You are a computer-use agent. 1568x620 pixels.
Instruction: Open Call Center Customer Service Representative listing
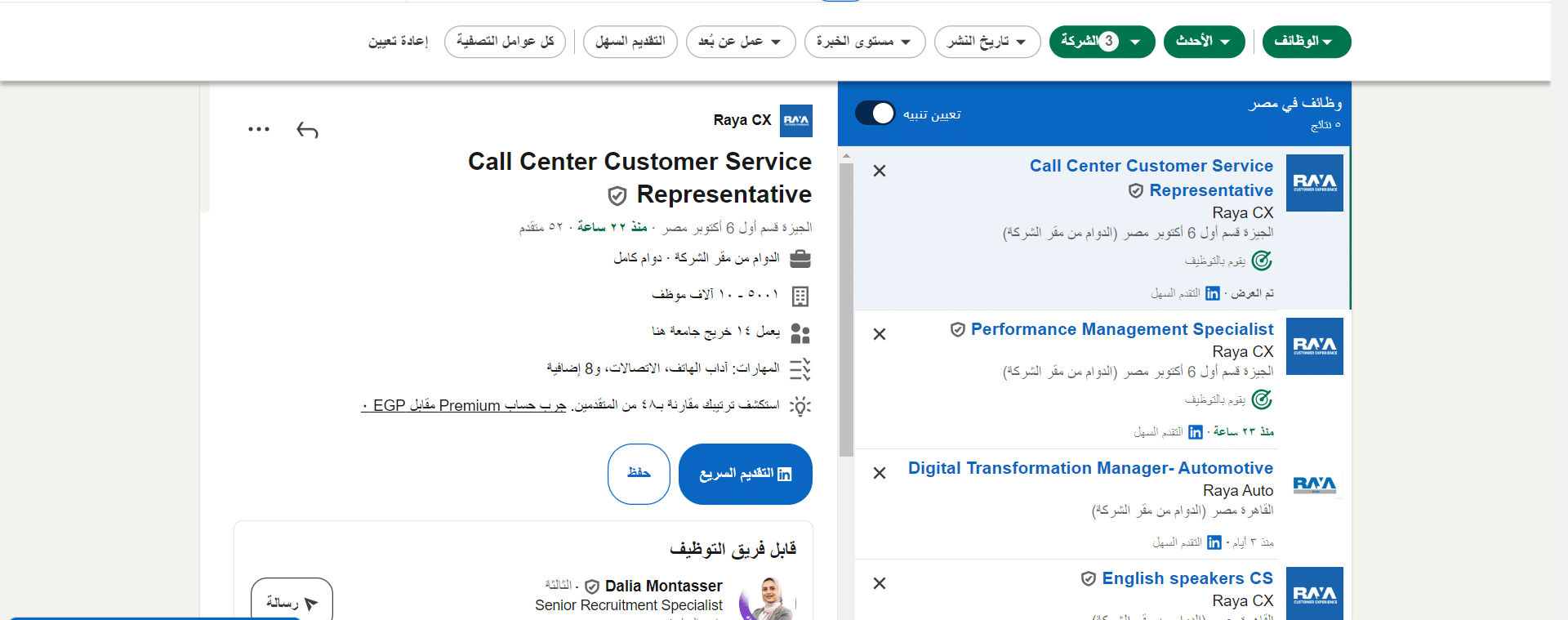[1151, 178]
